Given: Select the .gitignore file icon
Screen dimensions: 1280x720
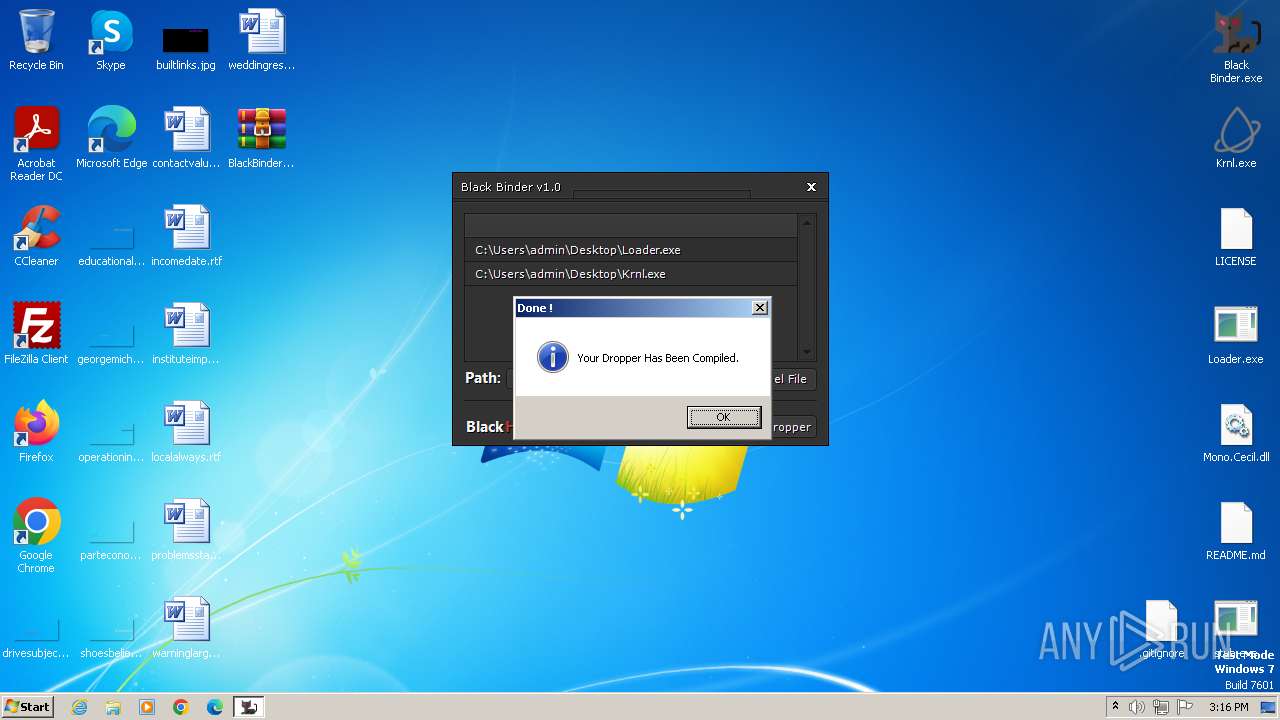Looking at the screenshot, I should [x=1161, y=628].
